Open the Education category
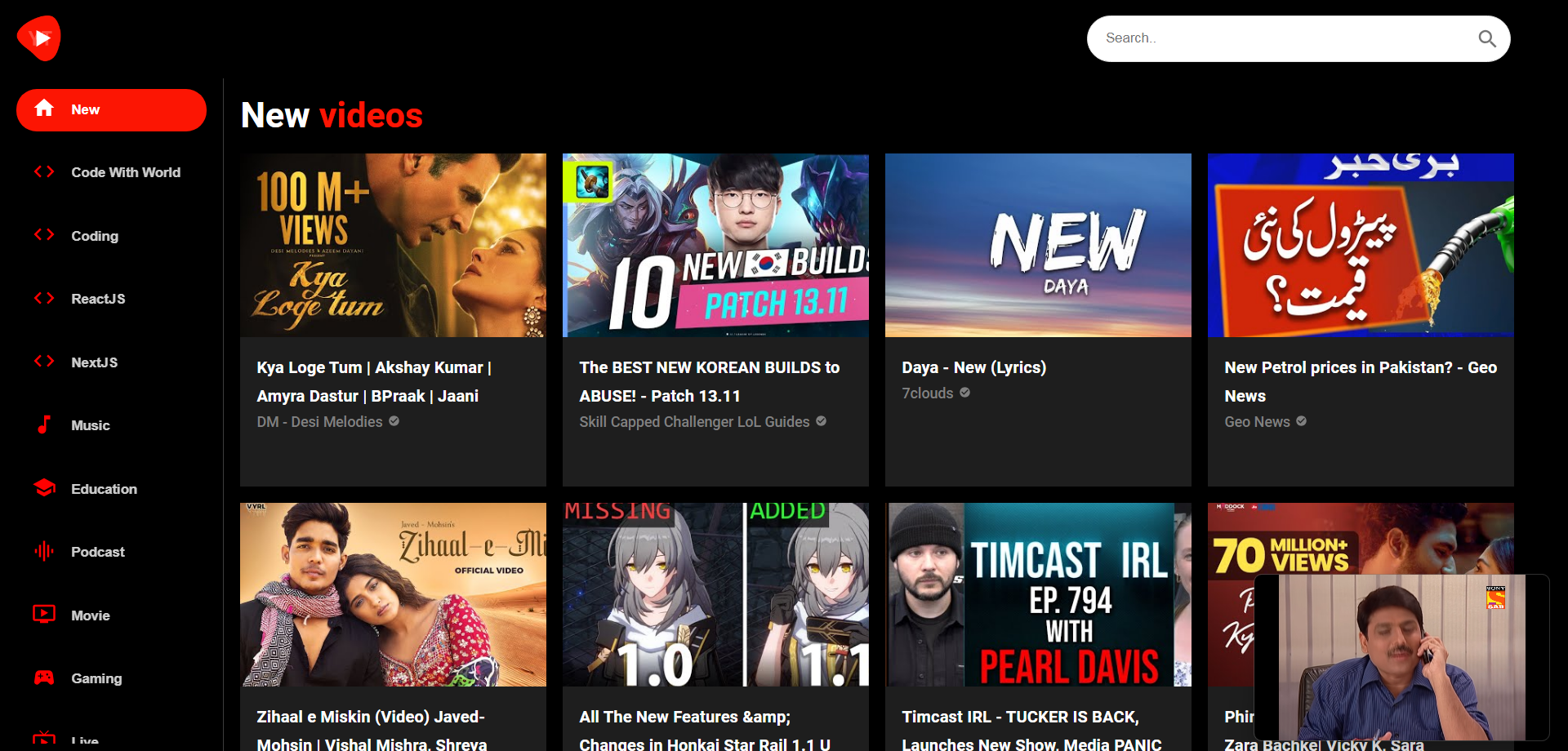Viewport: 1568px width, 751px height. click(x=111, y=488)
